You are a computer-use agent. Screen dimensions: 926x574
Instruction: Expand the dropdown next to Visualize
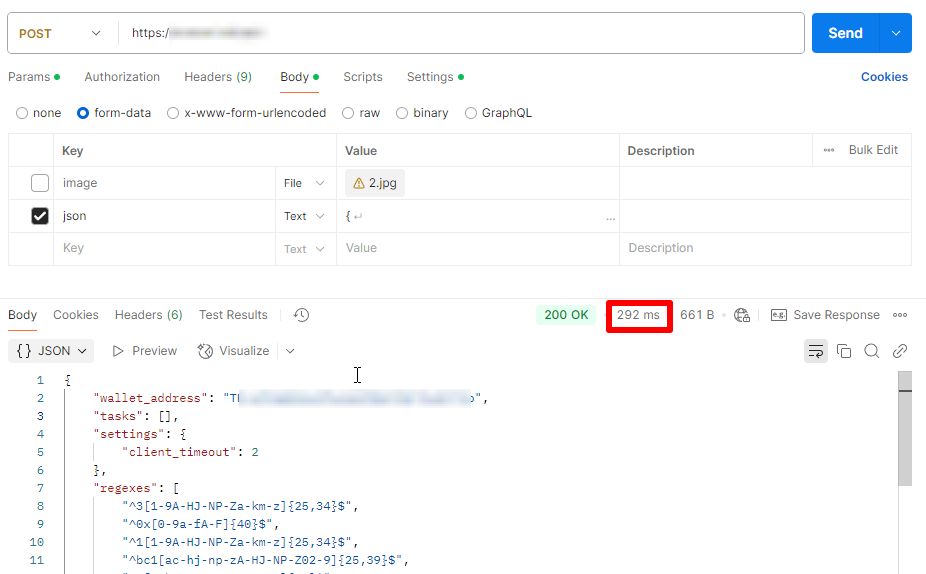[290, 351]
